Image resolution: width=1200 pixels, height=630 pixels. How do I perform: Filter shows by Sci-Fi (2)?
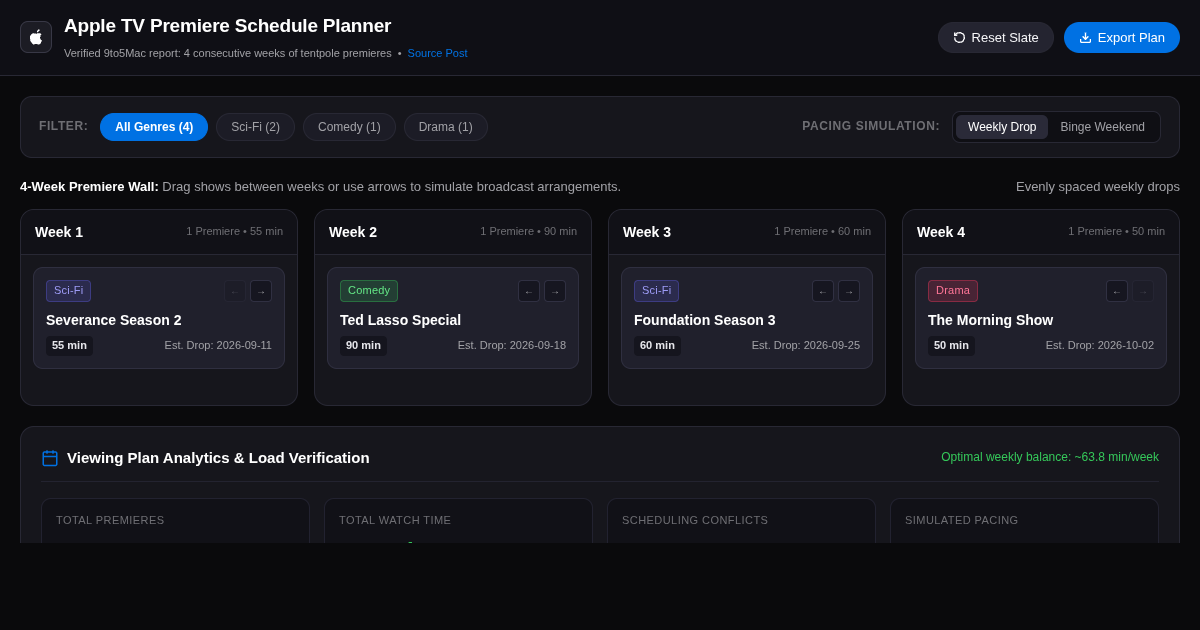click(x=255, y=127)
